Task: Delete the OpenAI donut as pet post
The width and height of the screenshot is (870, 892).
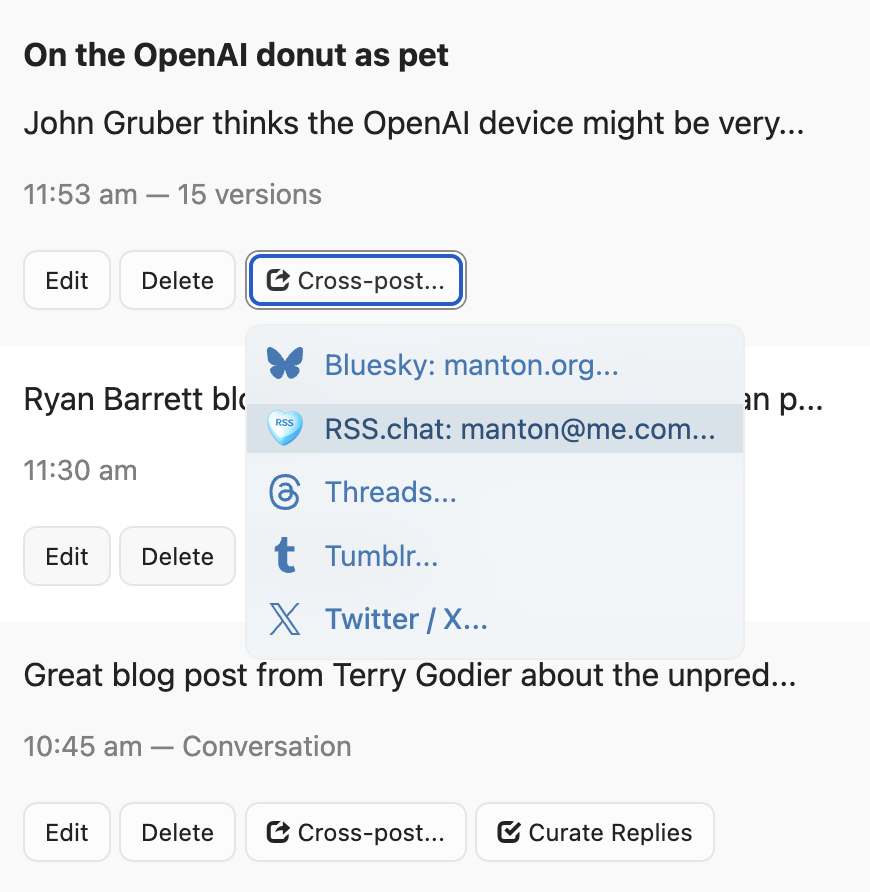Action: [178, 280]
